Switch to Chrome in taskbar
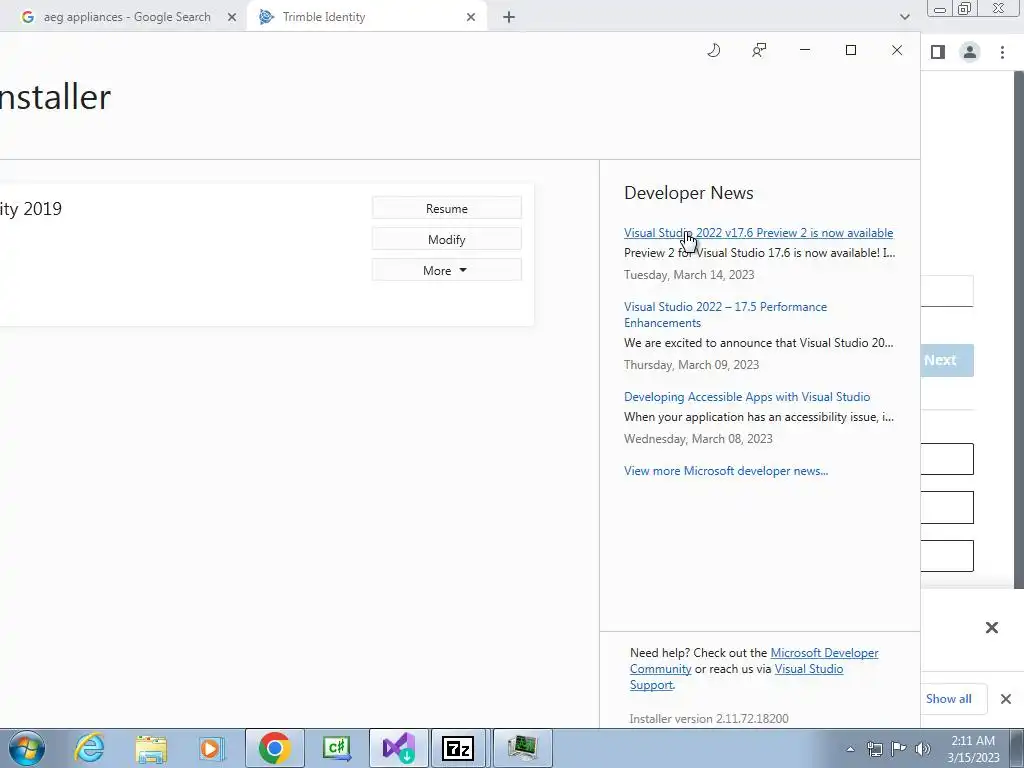Image resolution: width=1024 pixels, height=768 pixels. pyautogui.click(x=274, y=748)
